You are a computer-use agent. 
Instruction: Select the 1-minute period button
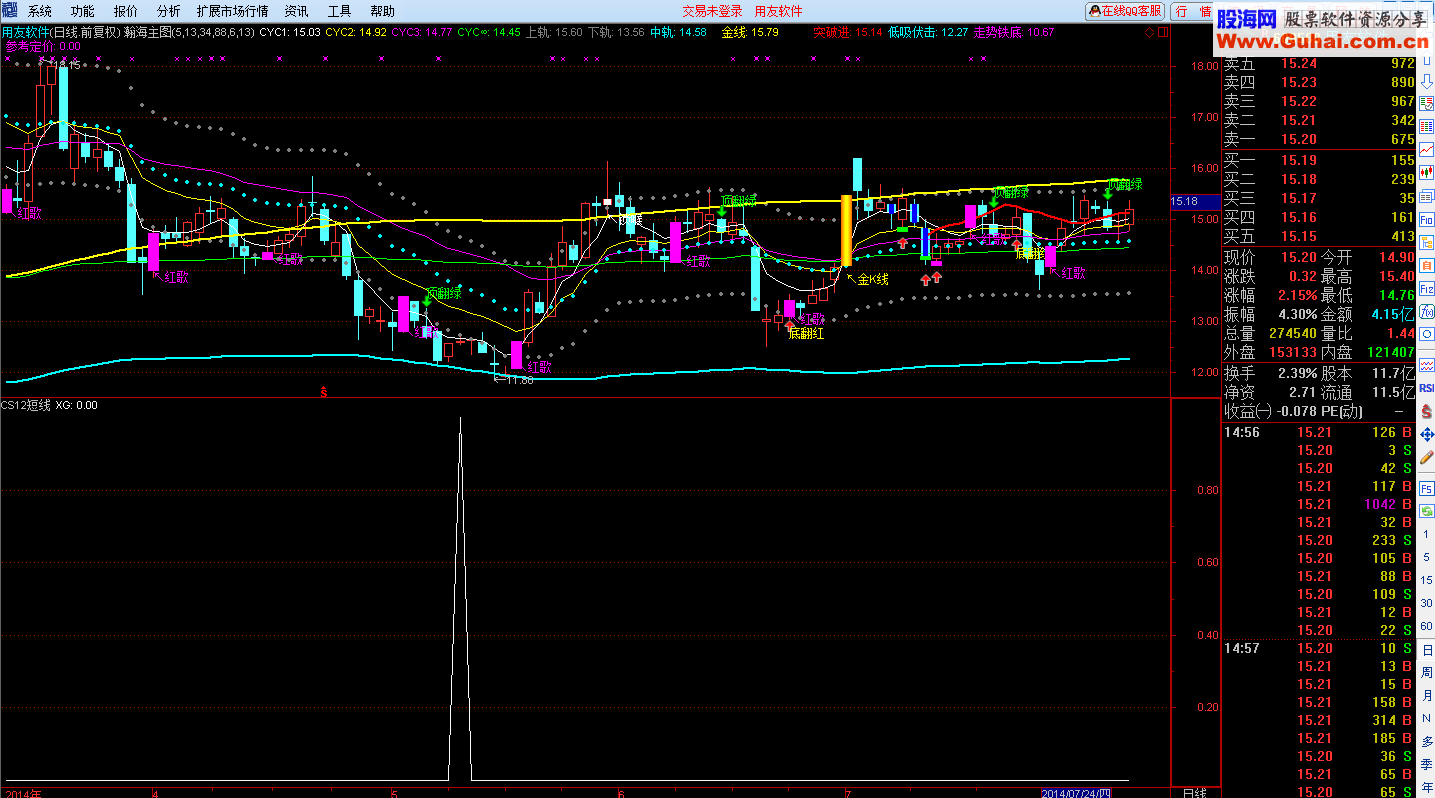1426,534
